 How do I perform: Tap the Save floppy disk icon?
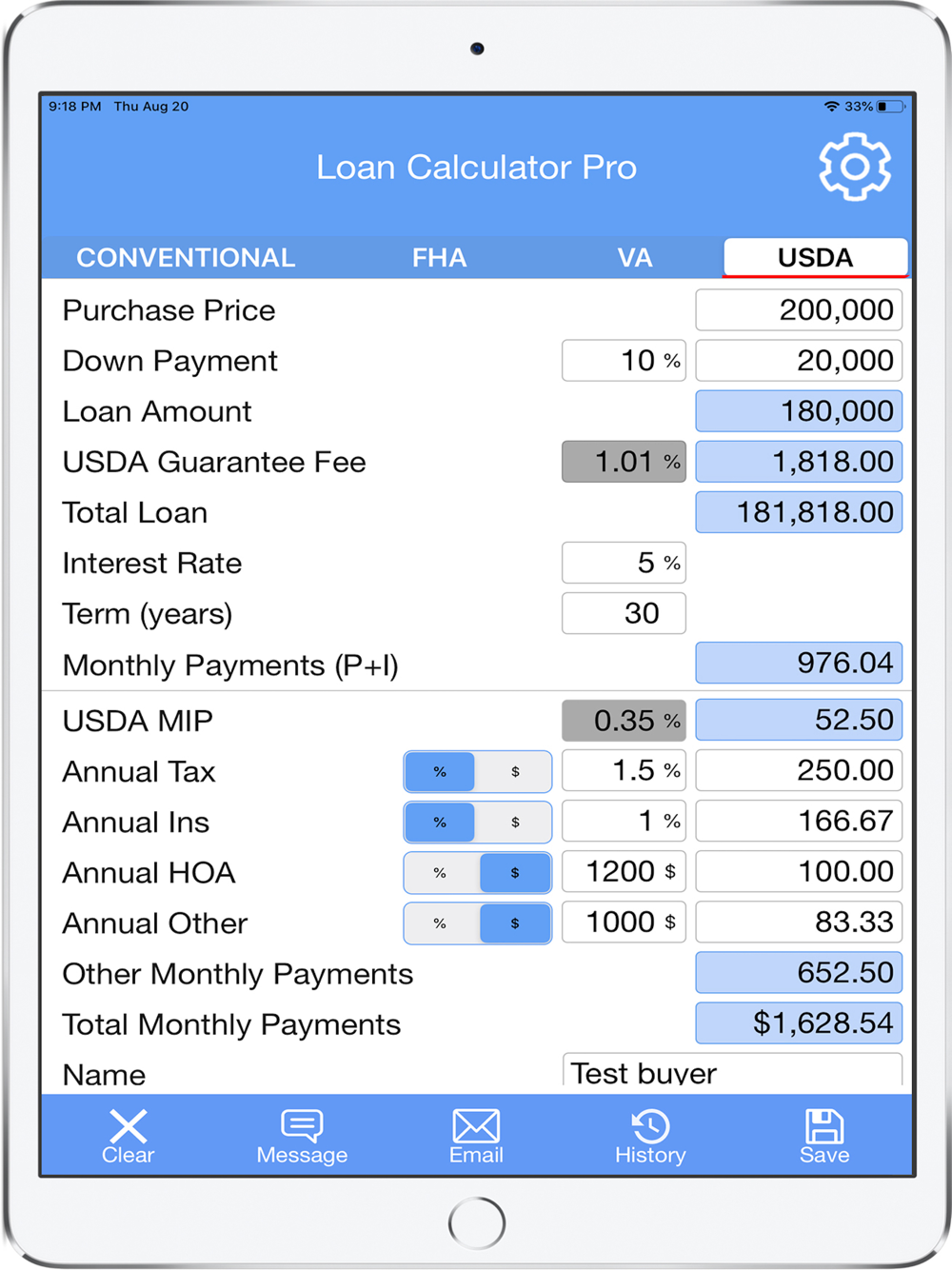point(824,1125)
